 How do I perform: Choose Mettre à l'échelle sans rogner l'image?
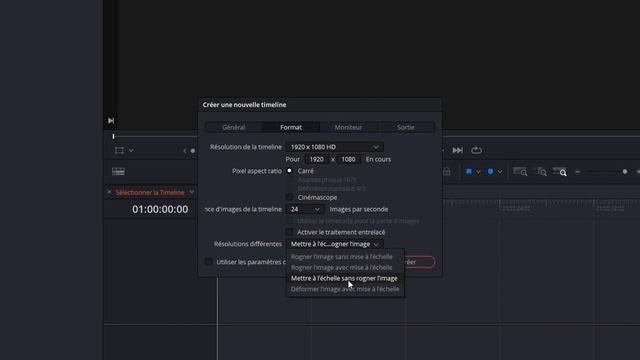tap(344, 278)
